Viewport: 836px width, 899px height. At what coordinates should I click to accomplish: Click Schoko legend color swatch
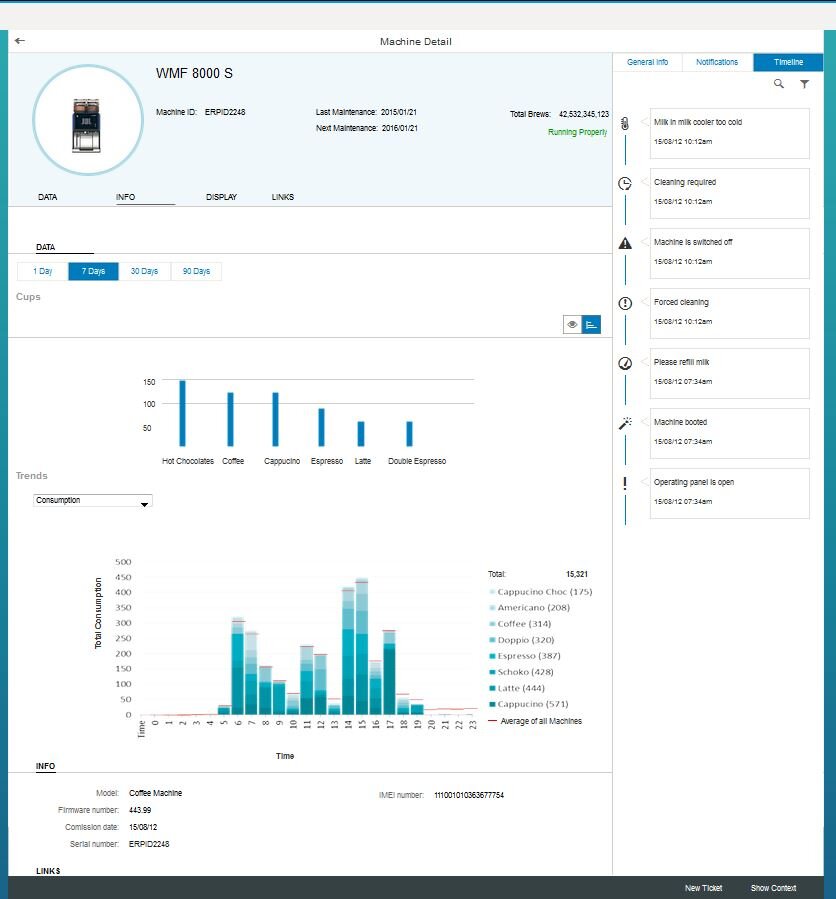(492, 672)
